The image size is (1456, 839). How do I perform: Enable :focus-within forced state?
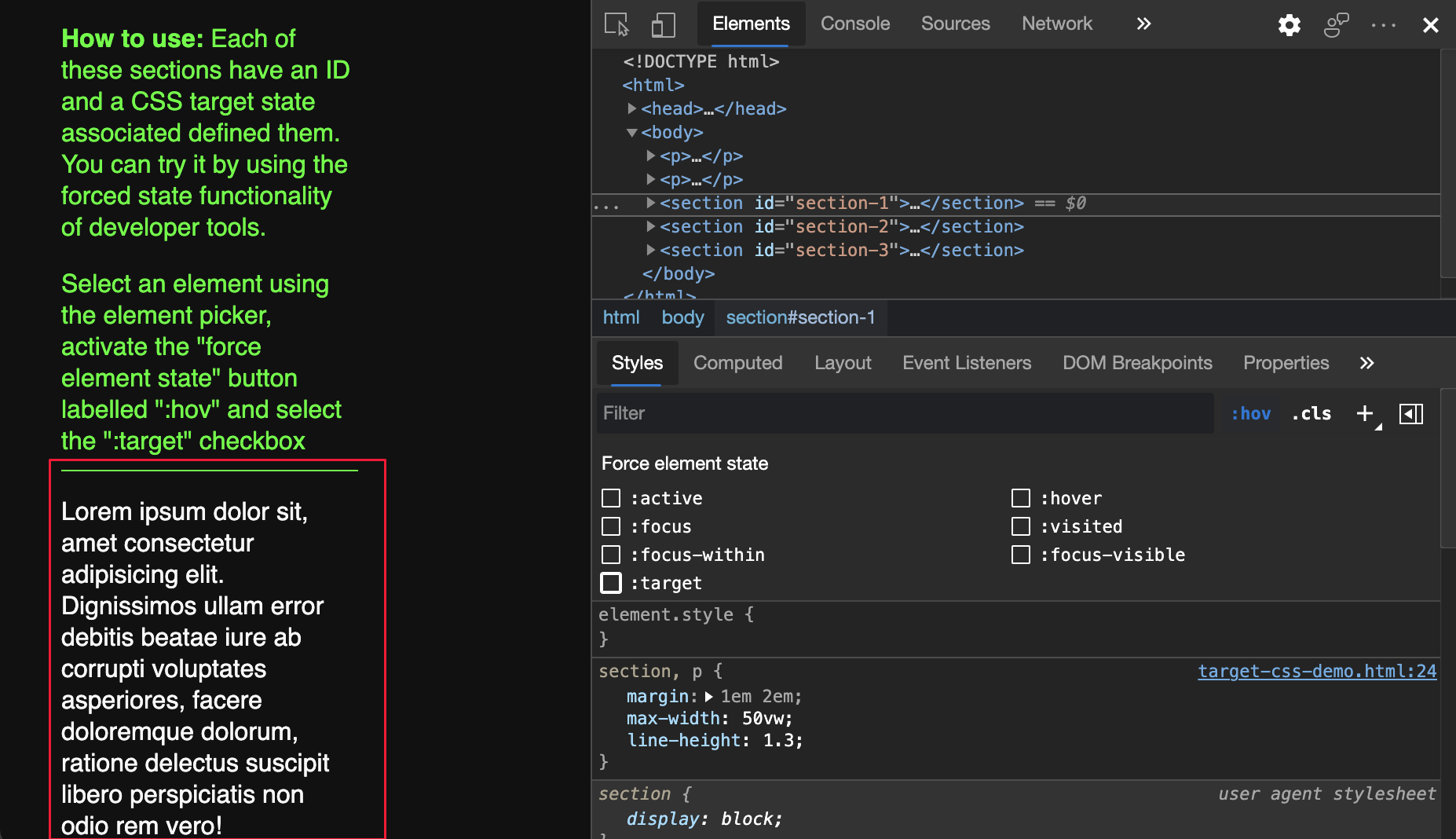click(x=610, y=555)
